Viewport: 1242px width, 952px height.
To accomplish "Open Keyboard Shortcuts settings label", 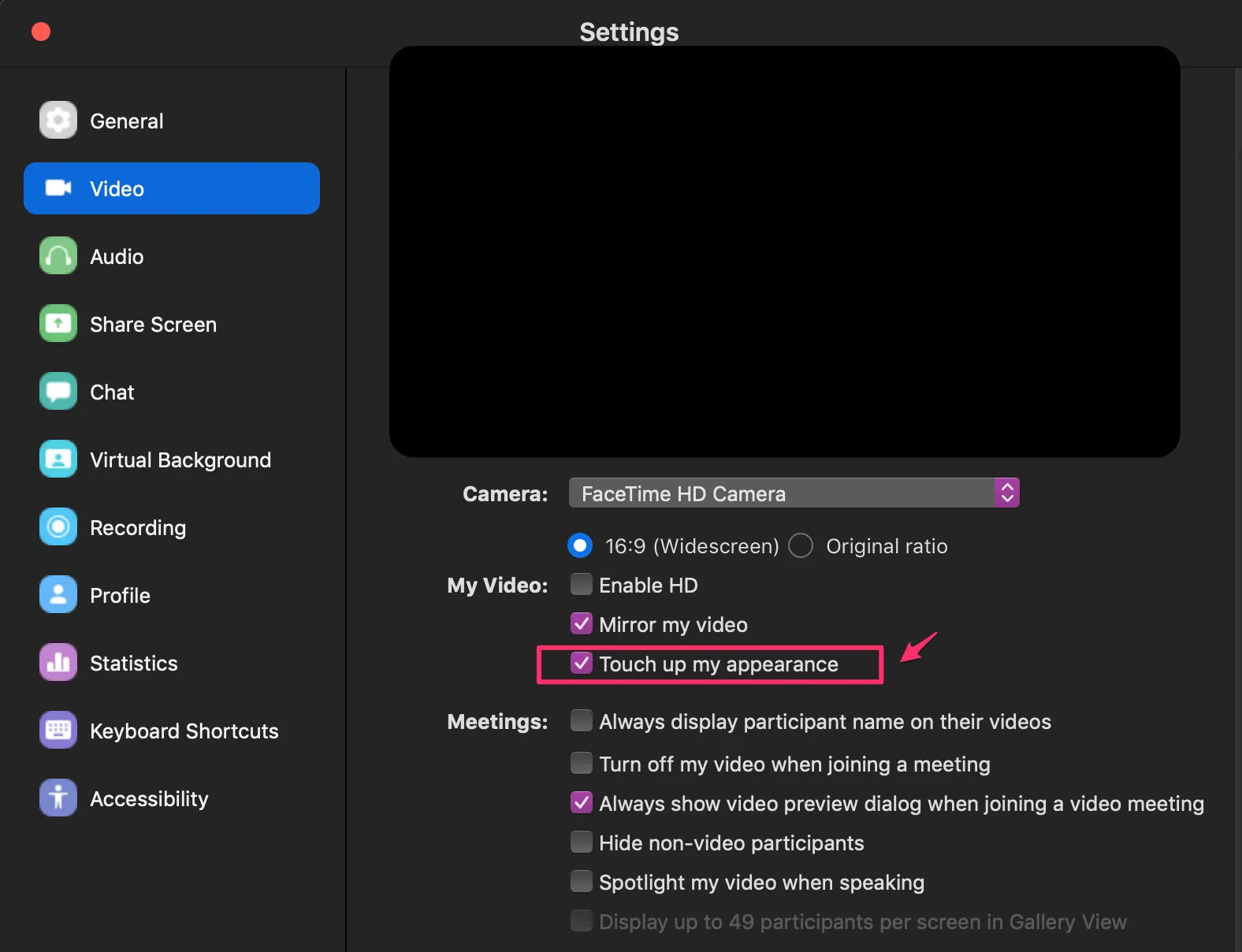I will click(184, 731).
